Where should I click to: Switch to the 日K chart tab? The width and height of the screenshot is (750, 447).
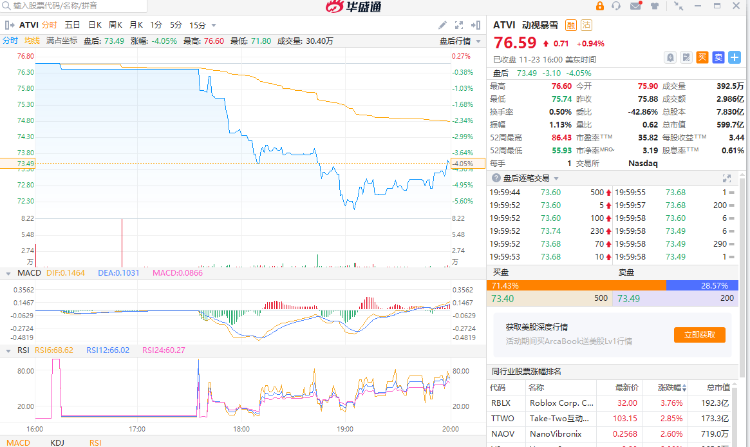click(x=94, y=24)
